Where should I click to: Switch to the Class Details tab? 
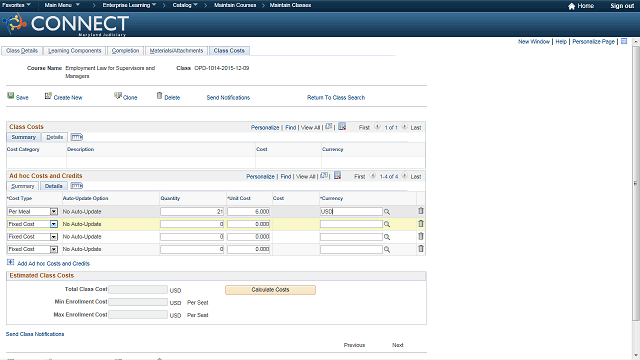click(22, 51)
